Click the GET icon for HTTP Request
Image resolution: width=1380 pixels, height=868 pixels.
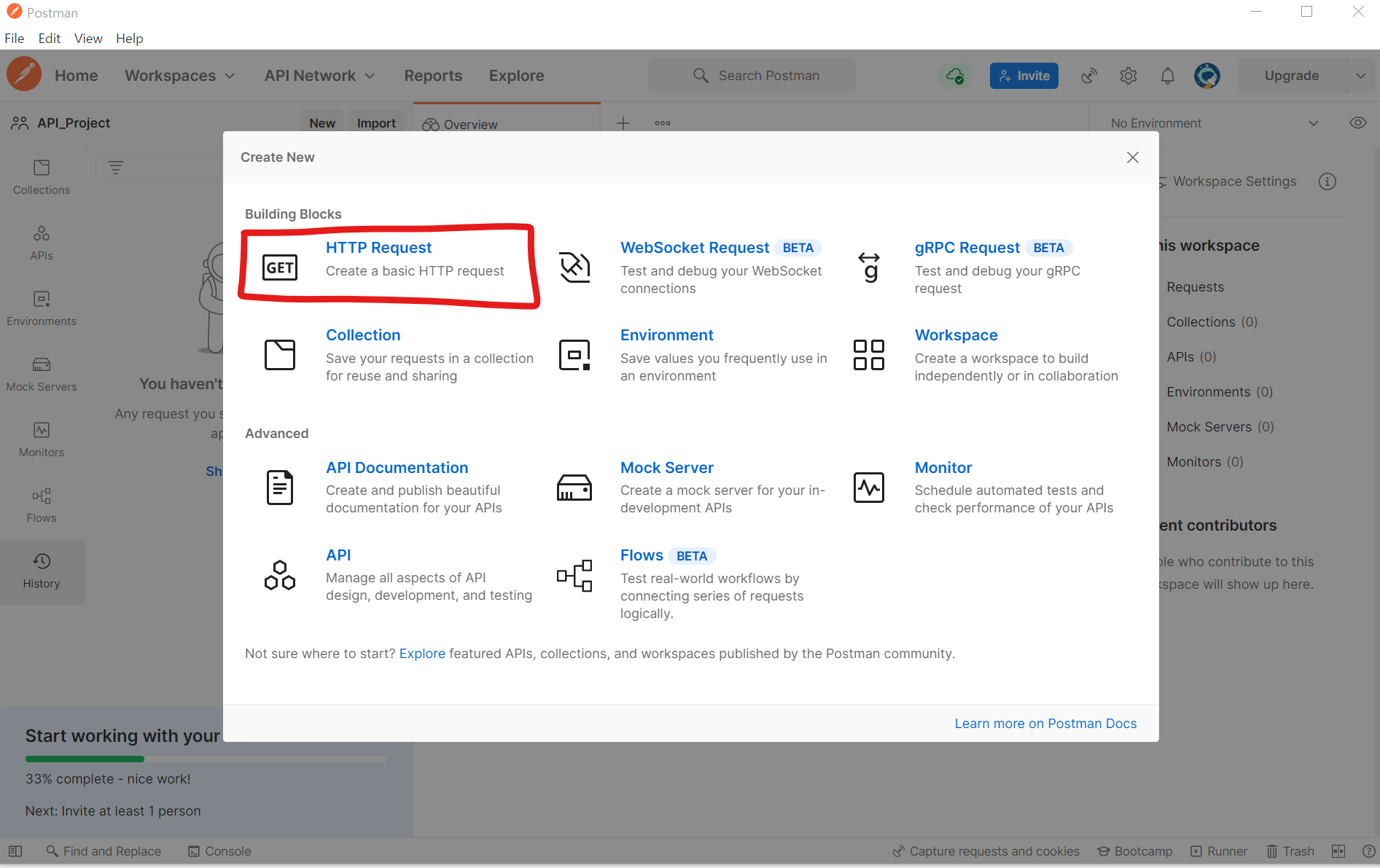click(280, 267)
